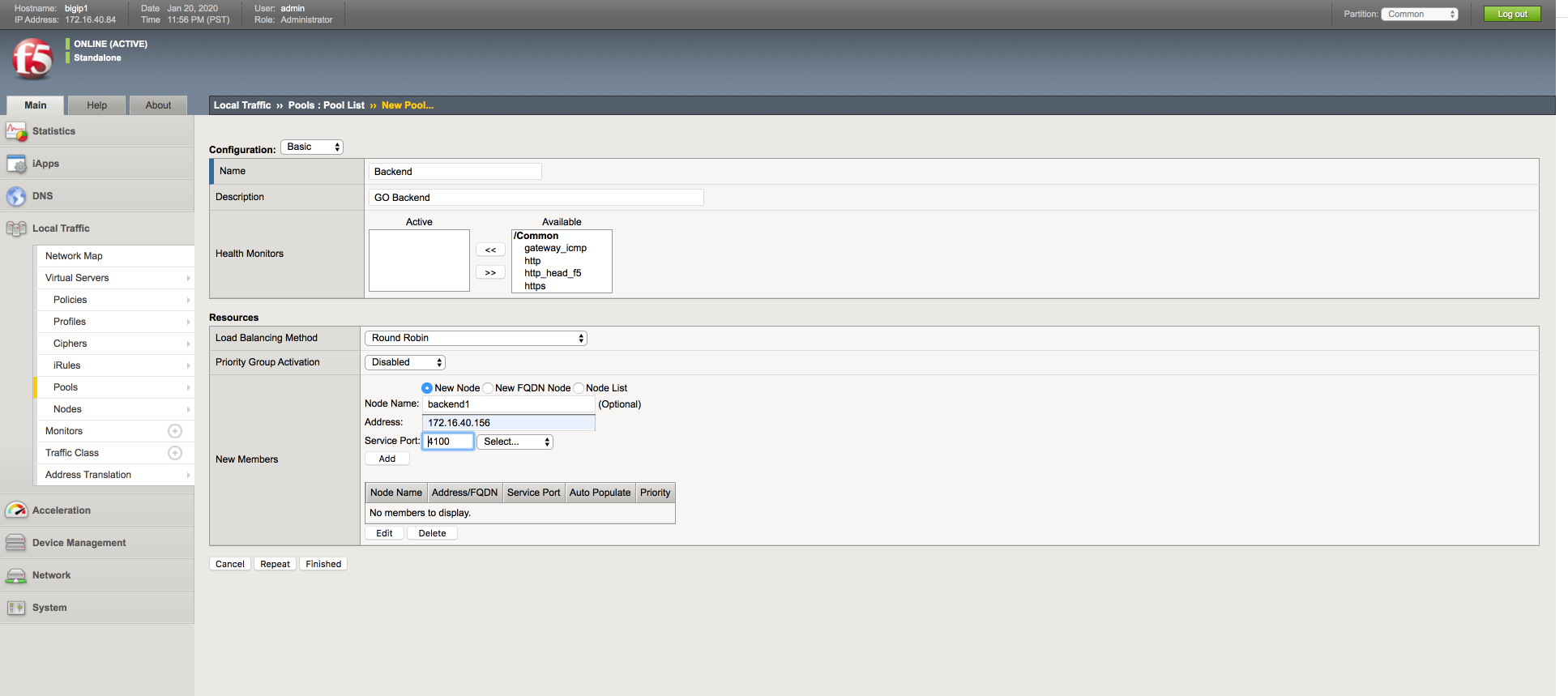
Task: Click the Node Name input field
Action: click(x=509, y=404)
